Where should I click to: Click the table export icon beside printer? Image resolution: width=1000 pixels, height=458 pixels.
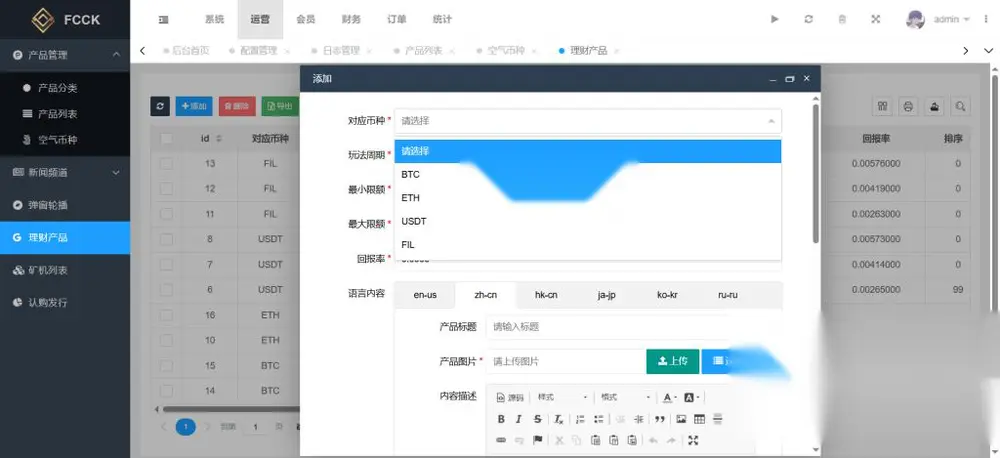coord(935,106)
